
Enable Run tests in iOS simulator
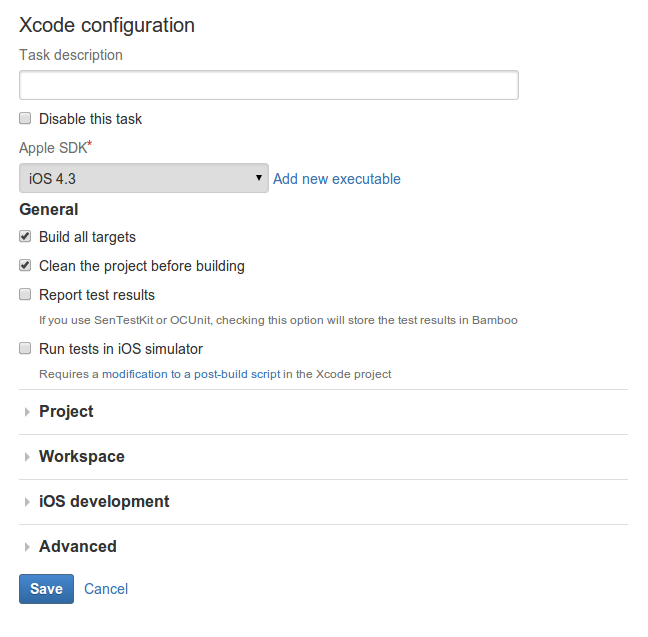[x=25, y=348]
